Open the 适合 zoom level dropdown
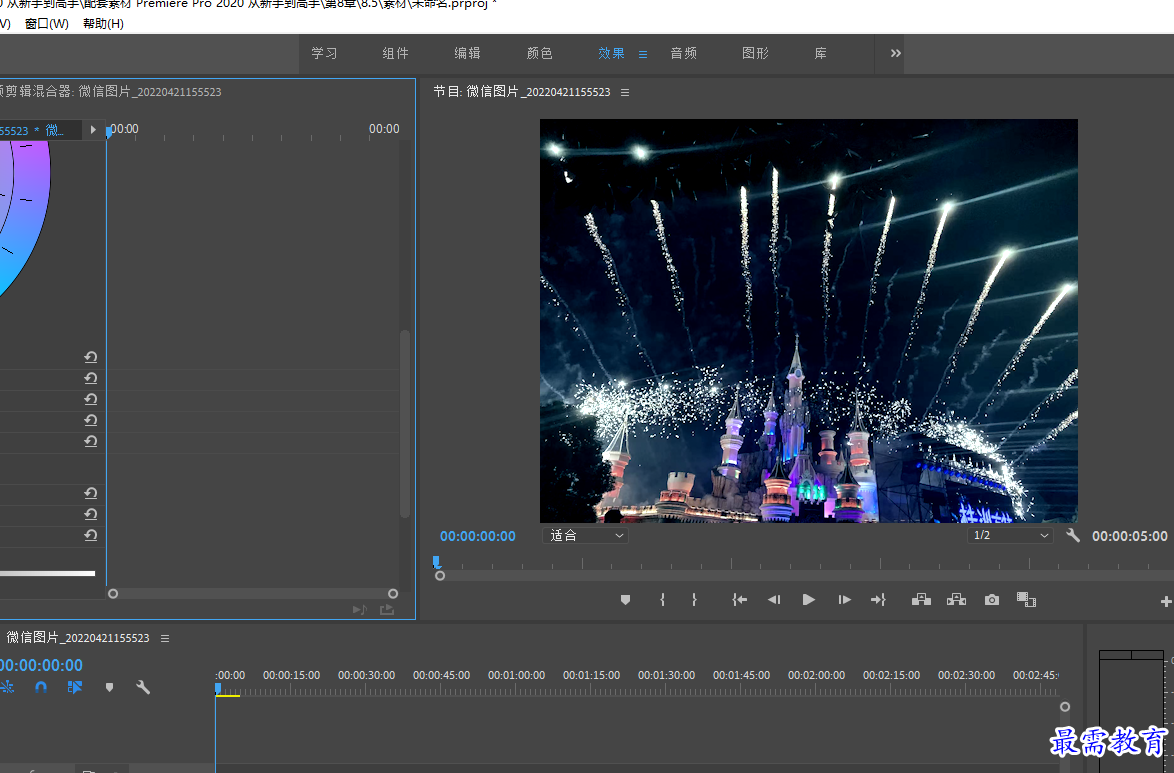1174x773 pixels. [x=586, y=536]
